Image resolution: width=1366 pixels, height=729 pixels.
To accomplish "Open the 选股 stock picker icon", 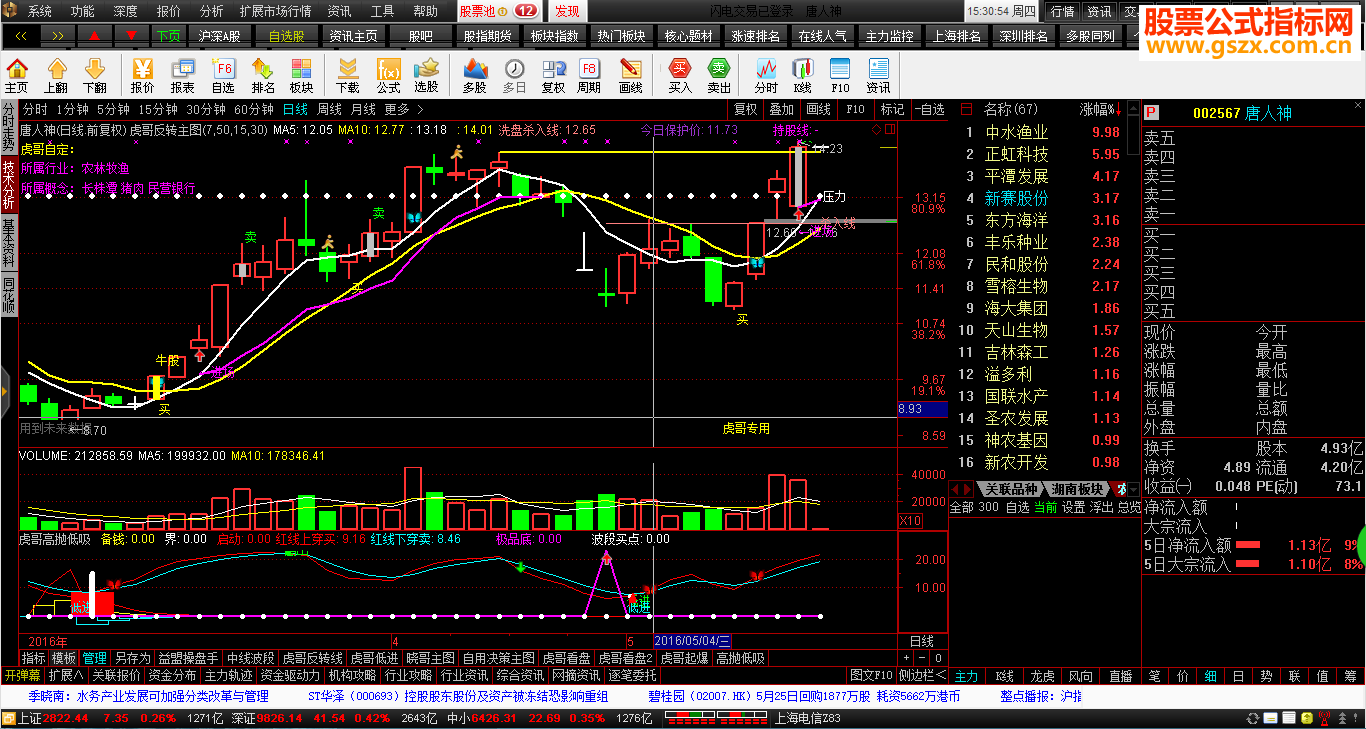I will (x=427, y=75).
